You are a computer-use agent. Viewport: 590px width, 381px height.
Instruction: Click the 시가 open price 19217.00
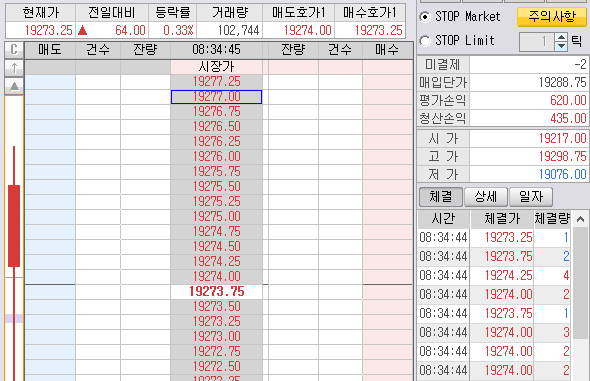tap(563, 138)
